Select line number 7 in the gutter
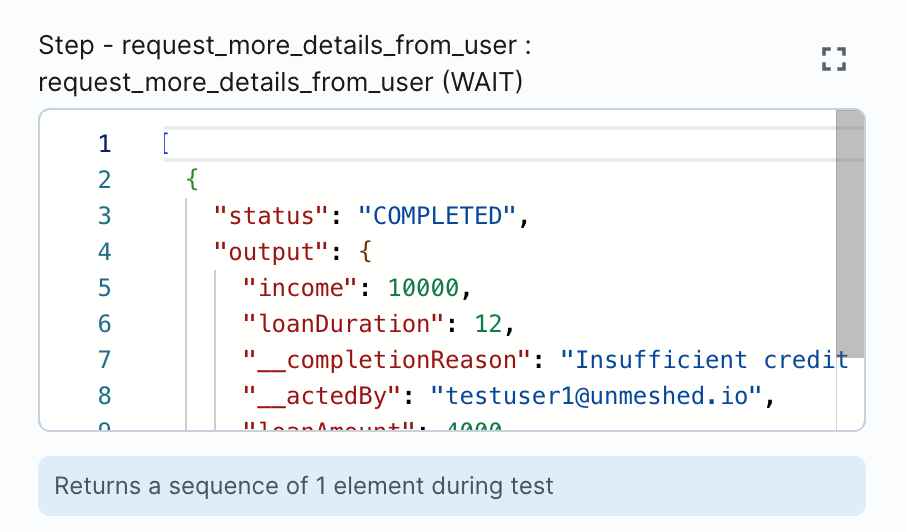 point(105,360)
